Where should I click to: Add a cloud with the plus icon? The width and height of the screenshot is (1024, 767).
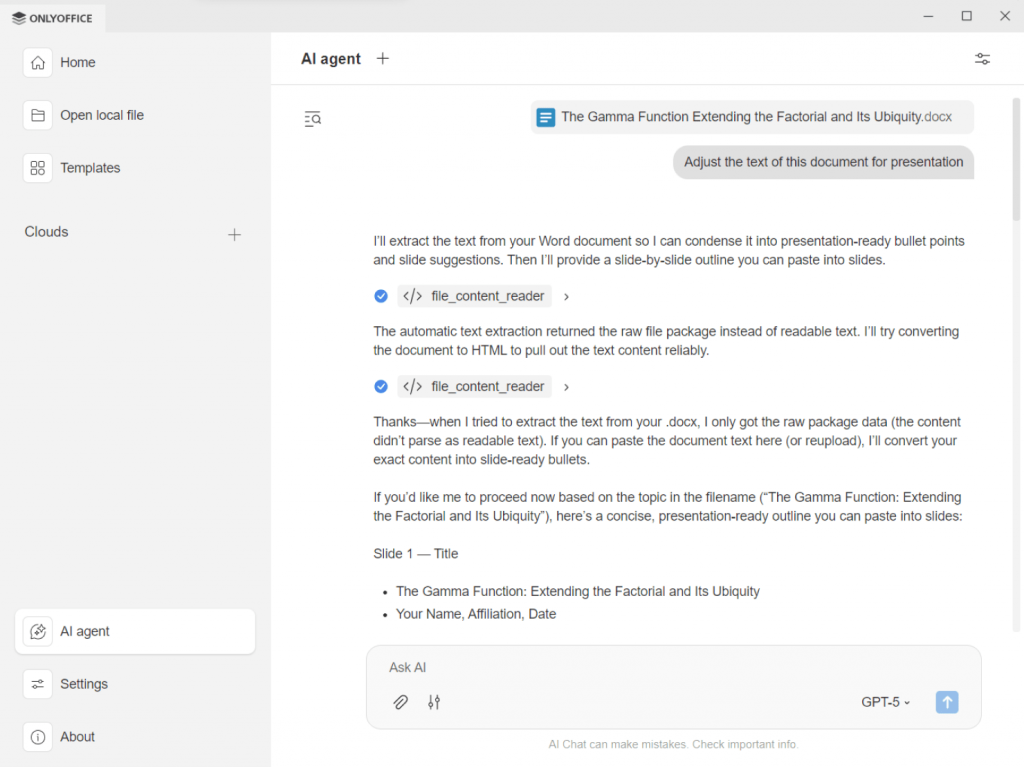coord(234,235)
